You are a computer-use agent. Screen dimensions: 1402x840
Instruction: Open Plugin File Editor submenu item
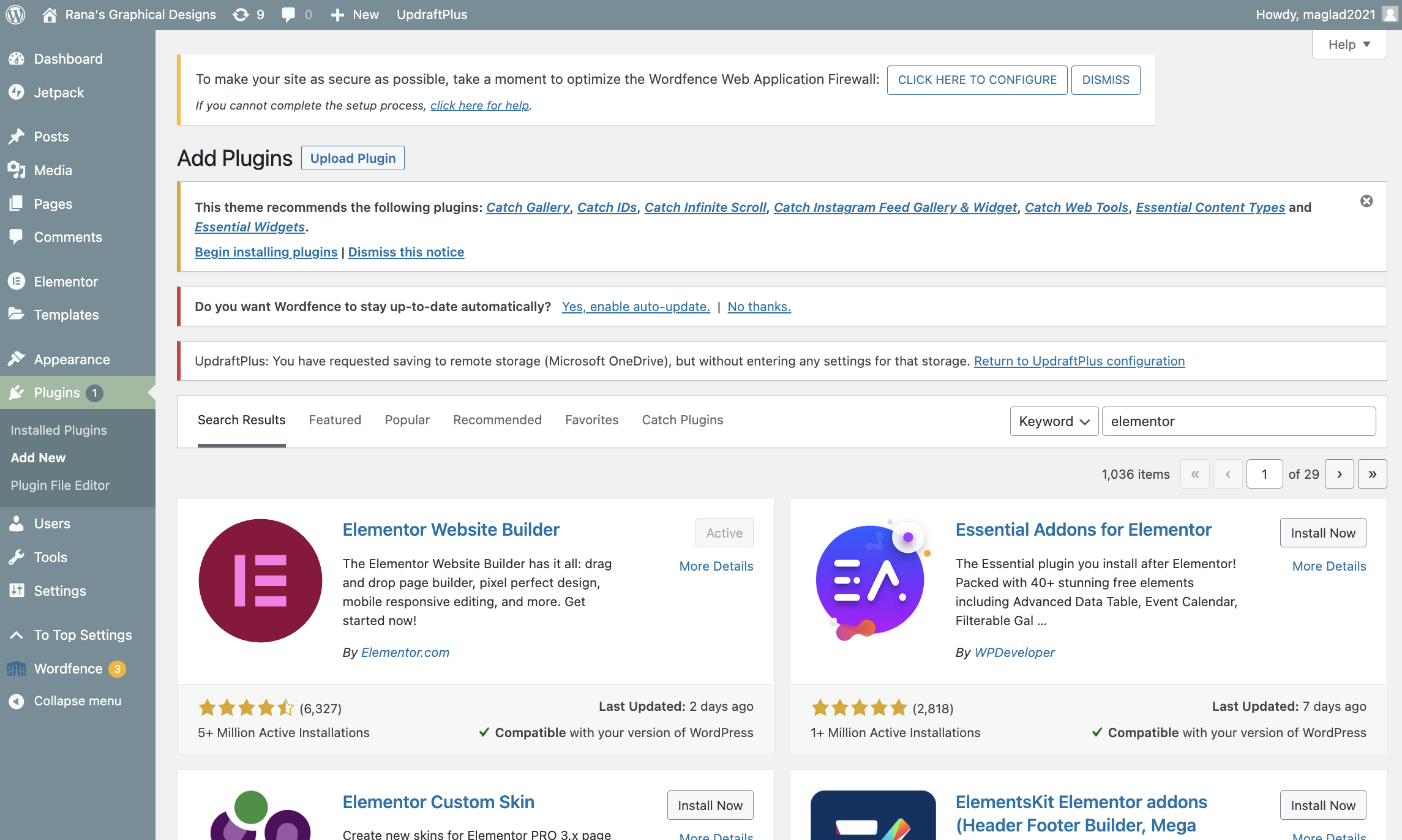coord(60,486)
